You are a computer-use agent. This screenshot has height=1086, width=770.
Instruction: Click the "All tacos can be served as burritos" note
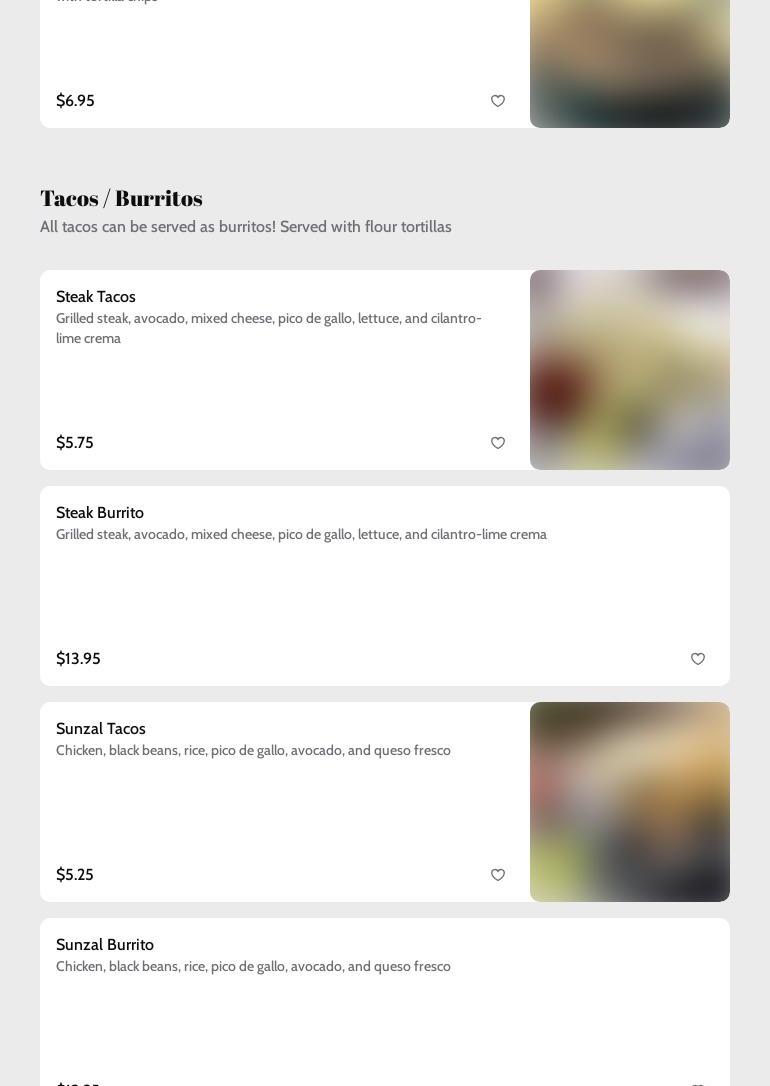point(246,227)
